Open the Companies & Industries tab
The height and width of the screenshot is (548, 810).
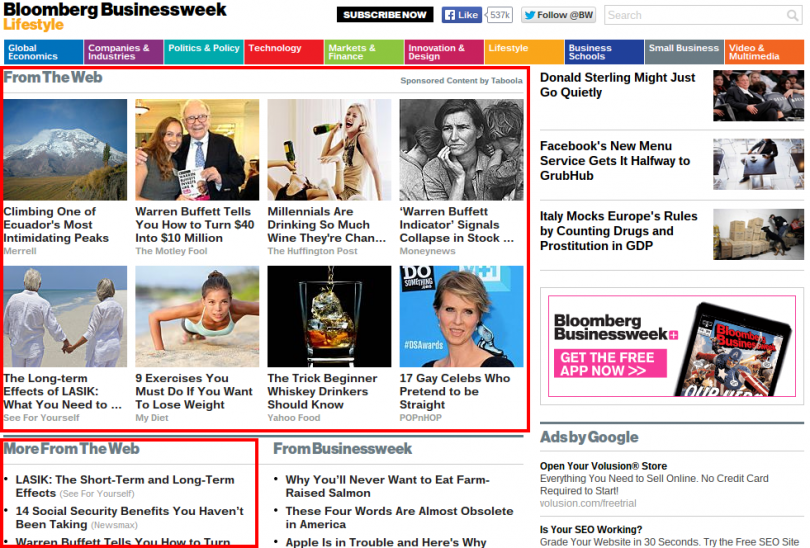click(123, 52)
